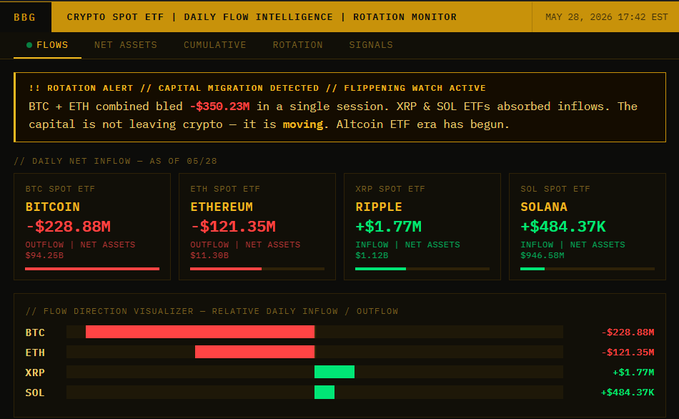Click the header title Crypto Spot ETF

click(115, 17)
